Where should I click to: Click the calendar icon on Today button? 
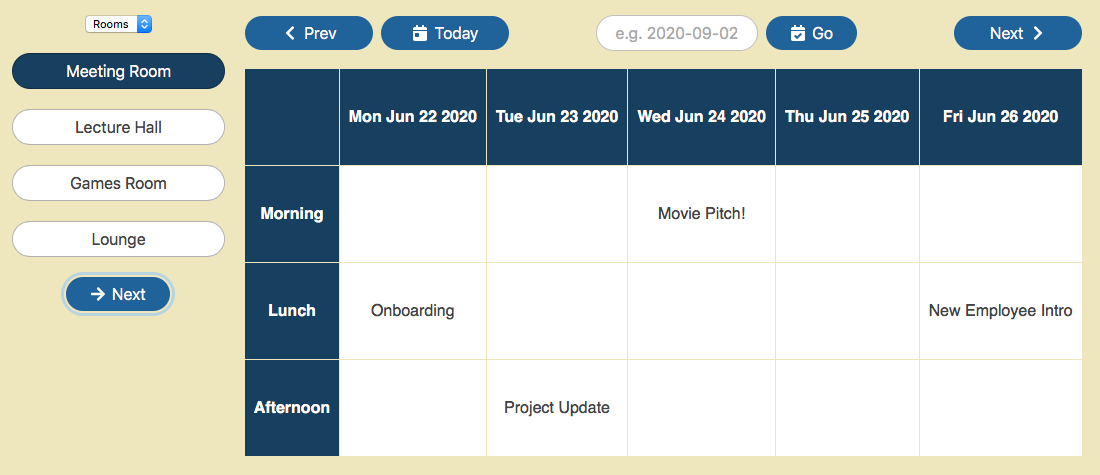coord(420,33)
